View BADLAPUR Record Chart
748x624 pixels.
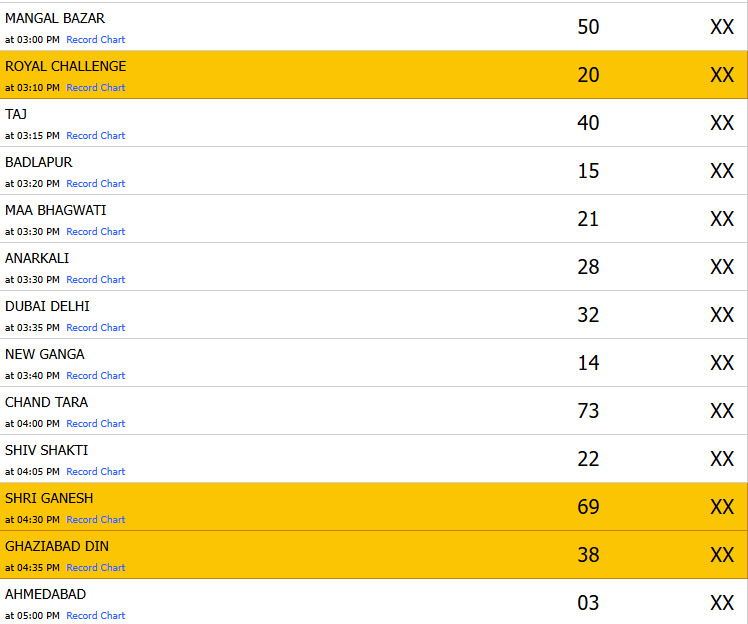(96, 184)
